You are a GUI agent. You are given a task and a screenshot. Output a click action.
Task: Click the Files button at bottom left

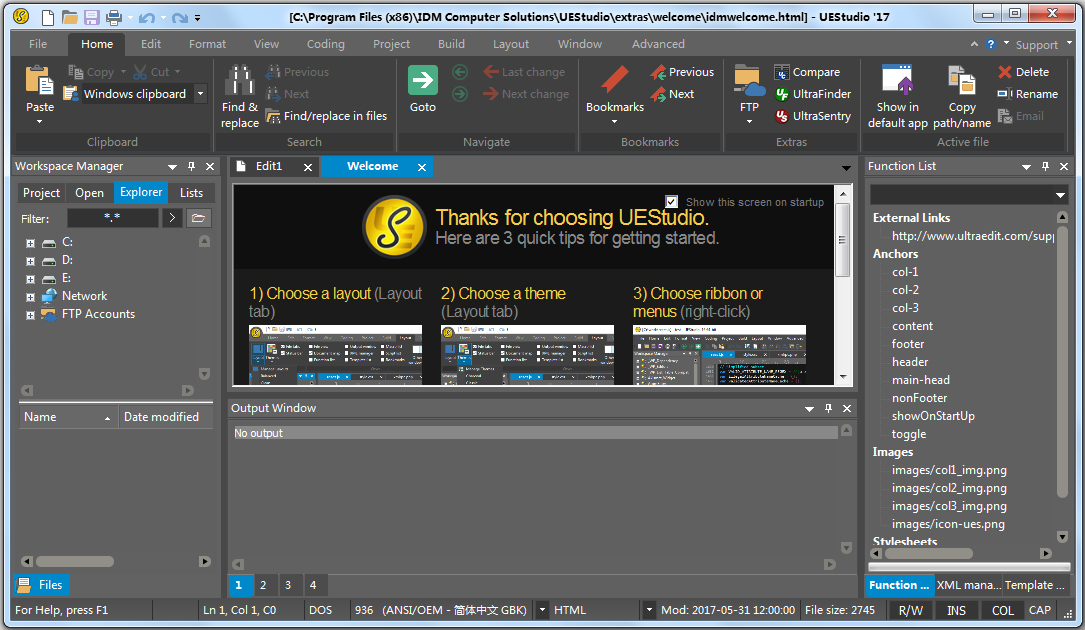click(x=40, y=585)
